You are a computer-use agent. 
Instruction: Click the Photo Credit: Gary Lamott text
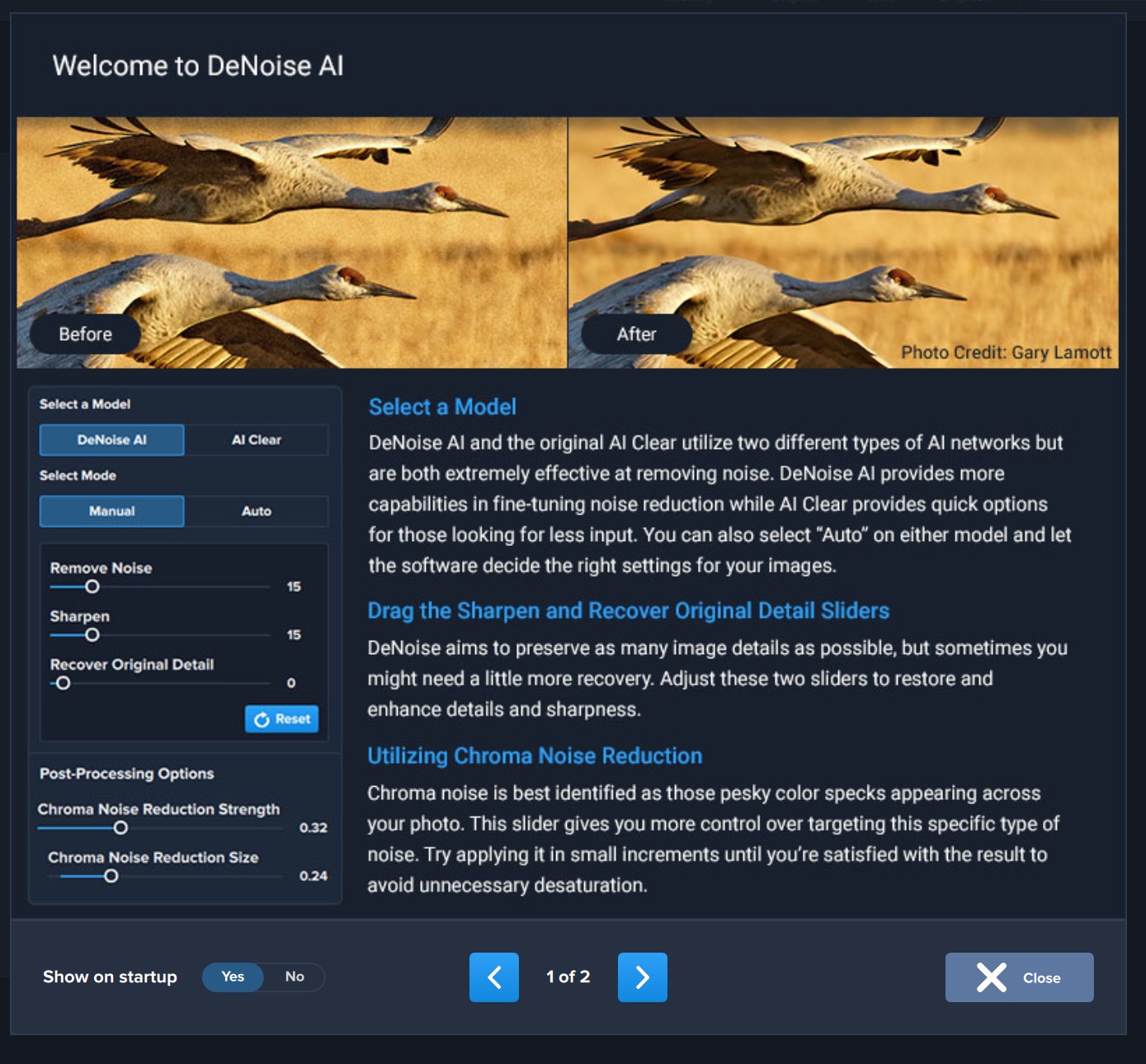[x=1006, y=352]
